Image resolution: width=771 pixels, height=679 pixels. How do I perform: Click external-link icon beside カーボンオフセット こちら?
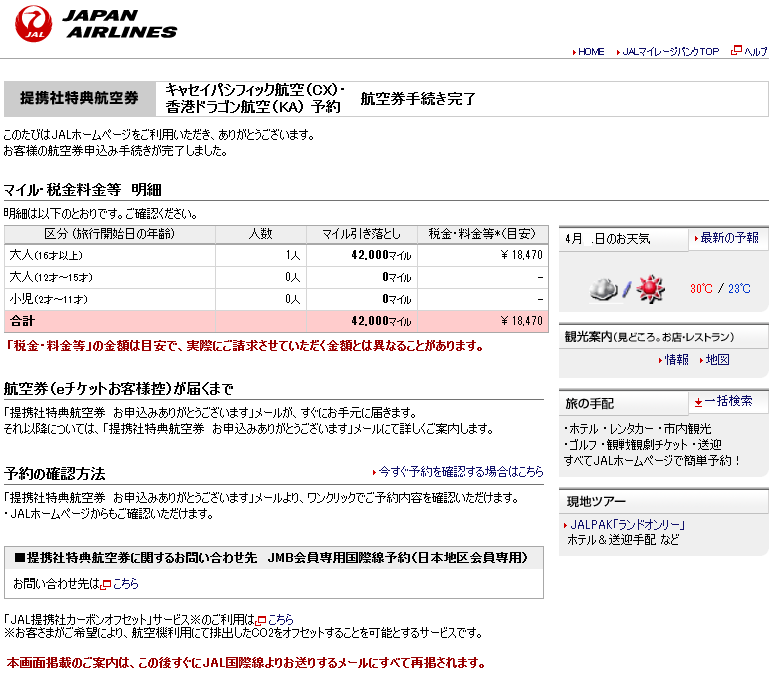pos(261,620)
